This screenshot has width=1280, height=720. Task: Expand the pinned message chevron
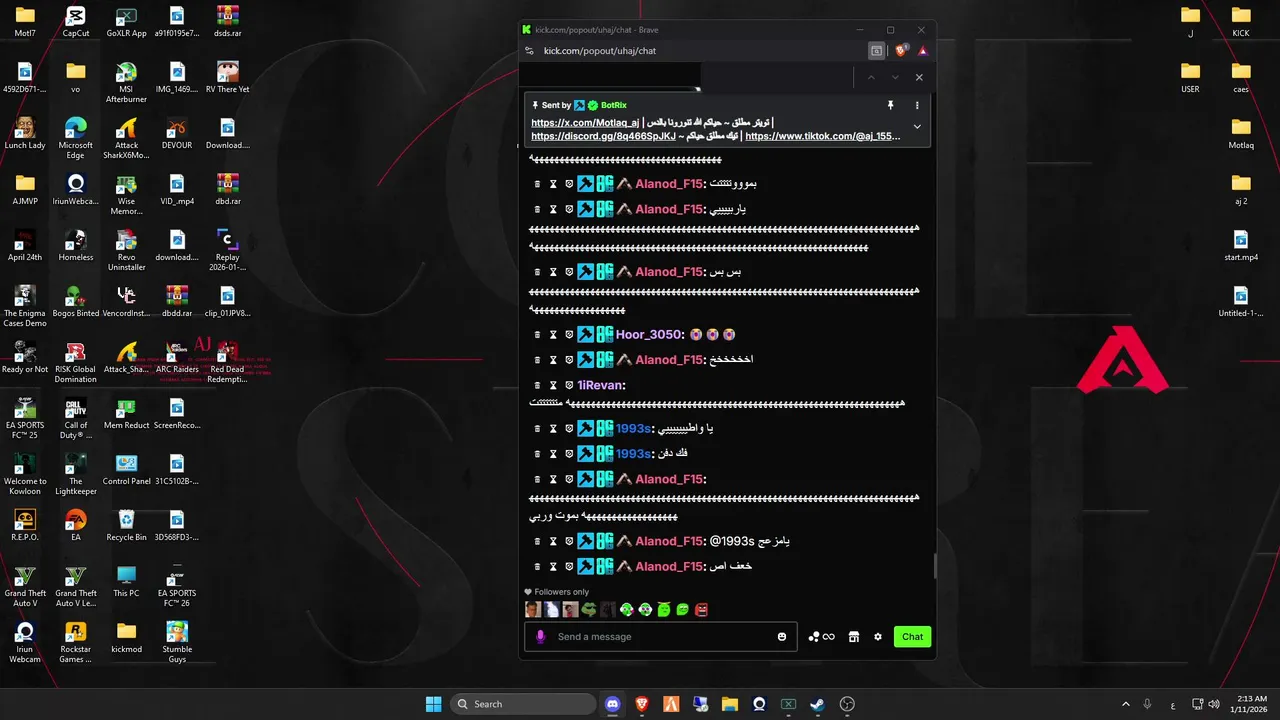[x=917, y=127]
